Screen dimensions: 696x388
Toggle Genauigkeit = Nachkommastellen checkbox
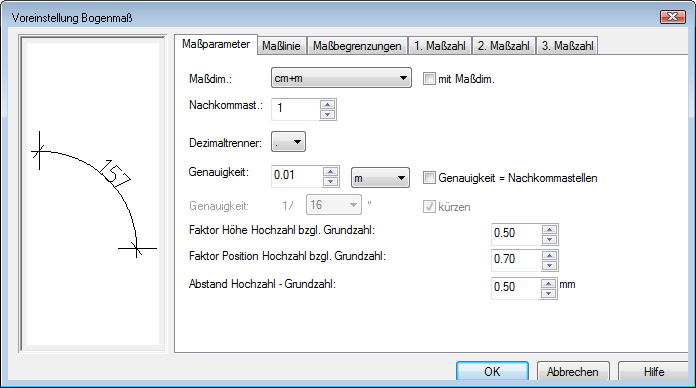click(429, 178)
